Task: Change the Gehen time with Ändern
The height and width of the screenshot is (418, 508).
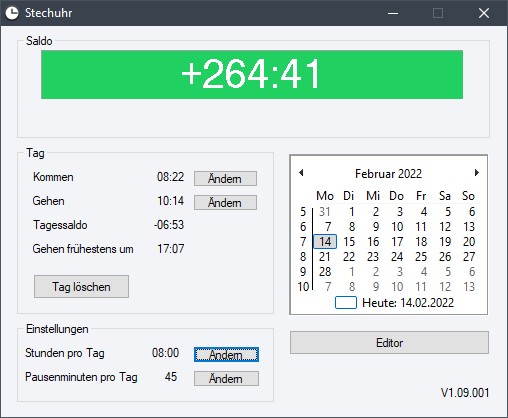Action: 225,203
